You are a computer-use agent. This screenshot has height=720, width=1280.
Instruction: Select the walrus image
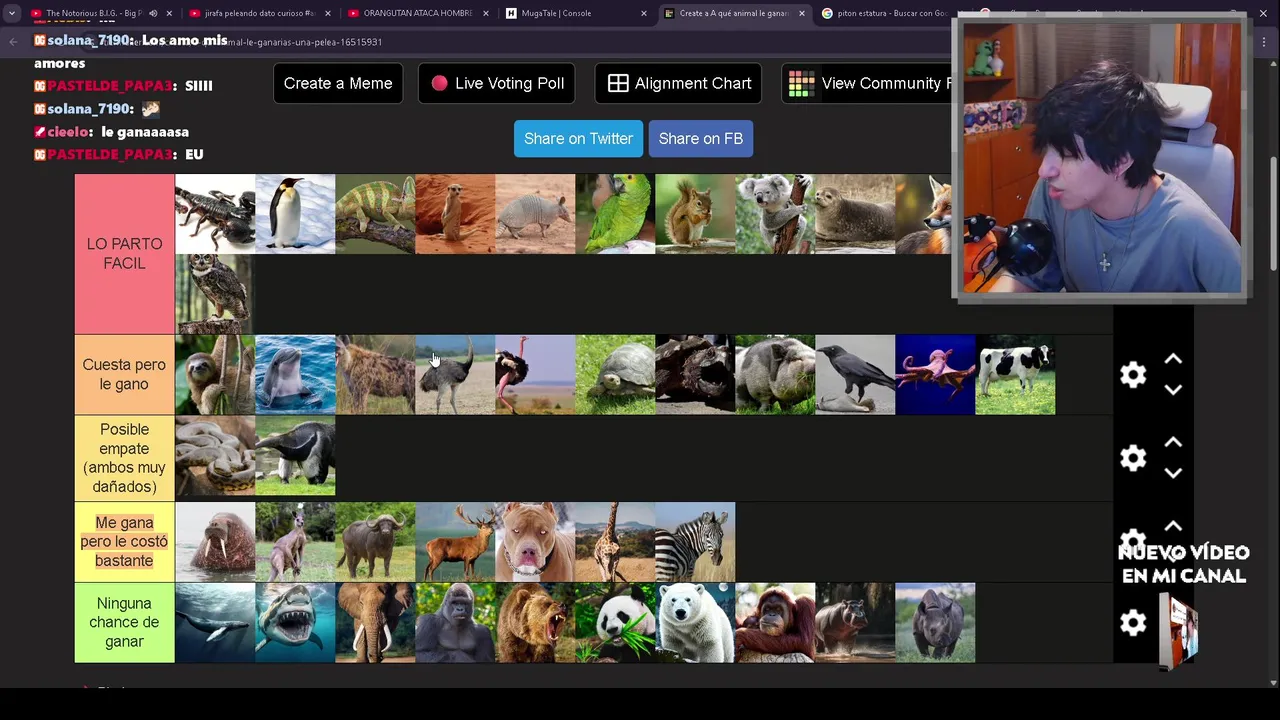[215, 542]
